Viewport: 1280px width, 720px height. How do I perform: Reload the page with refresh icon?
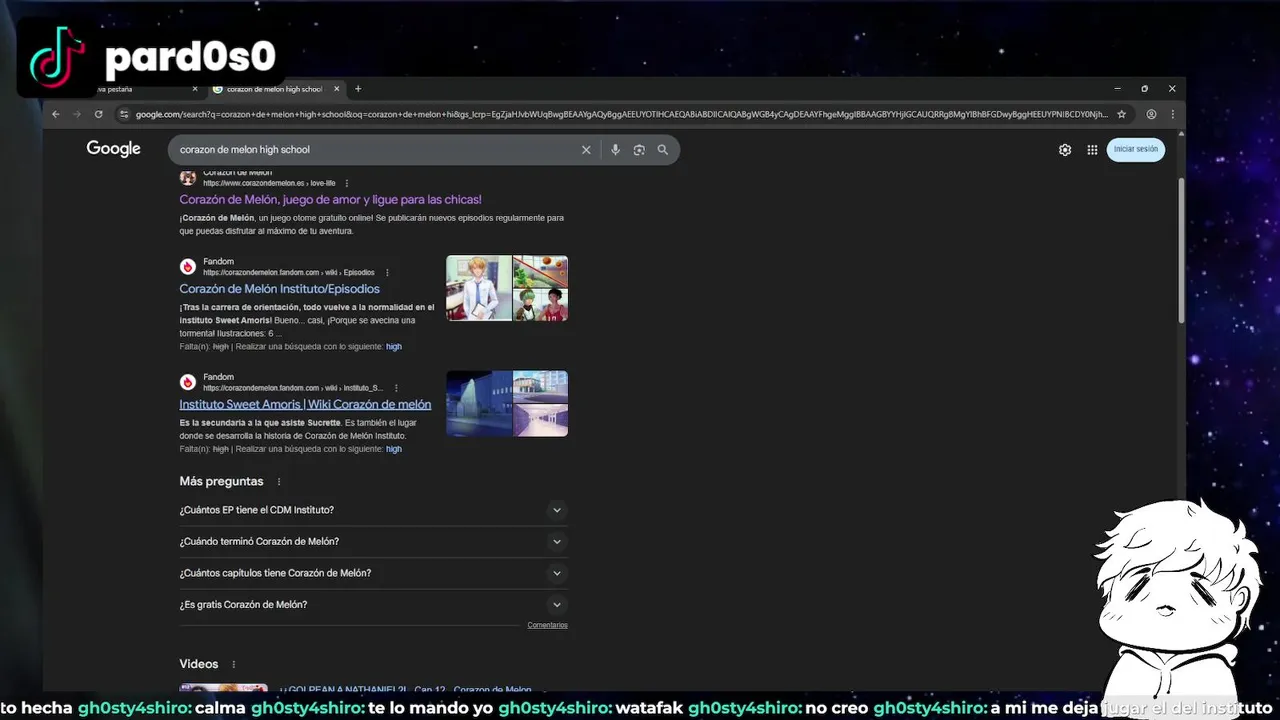[x=98, y=114]
